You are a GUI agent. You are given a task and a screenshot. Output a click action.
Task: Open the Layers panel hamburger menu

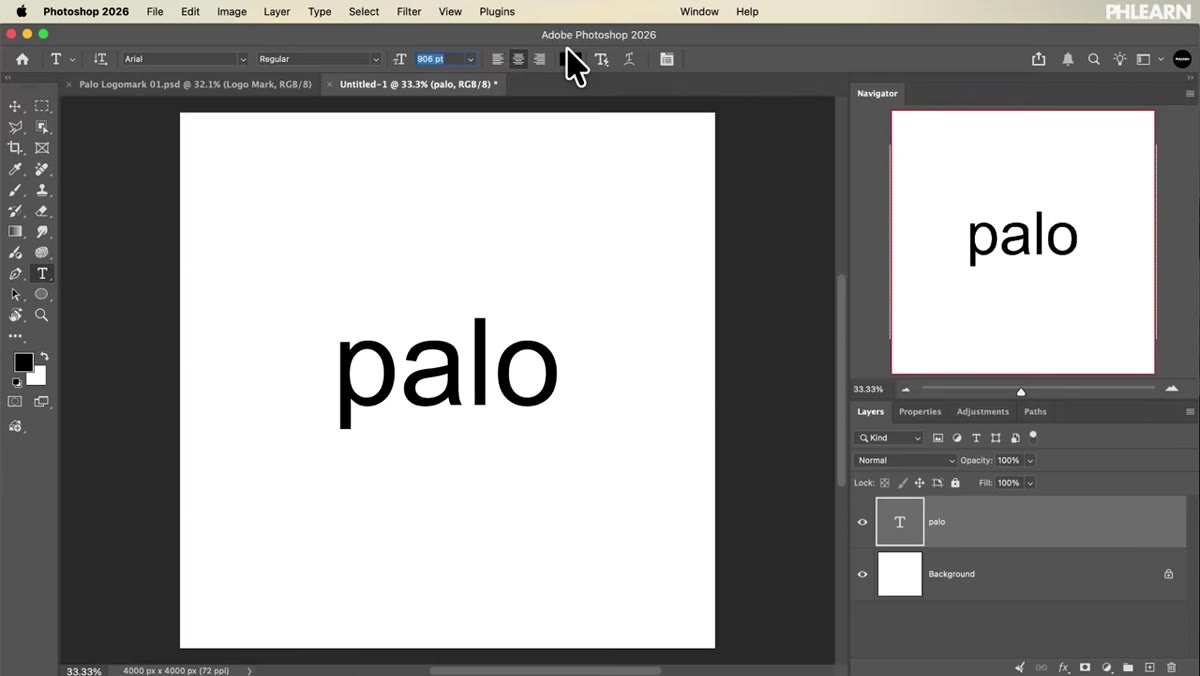point(1190,412)
